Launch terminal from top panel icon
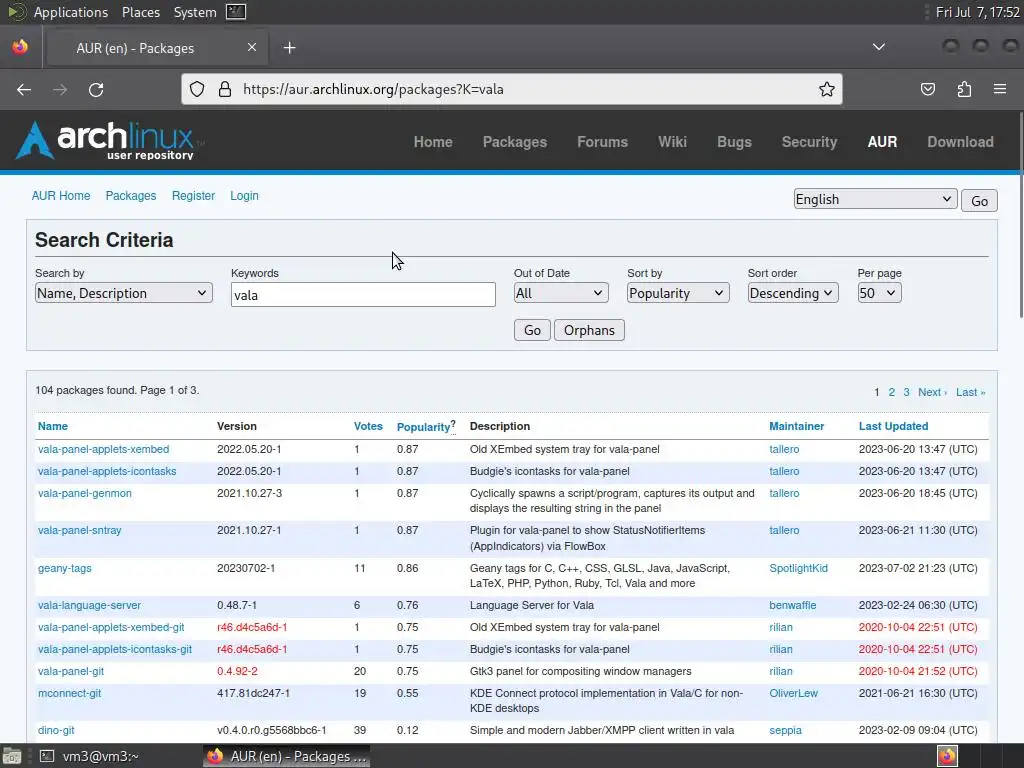 pos(236,12)
